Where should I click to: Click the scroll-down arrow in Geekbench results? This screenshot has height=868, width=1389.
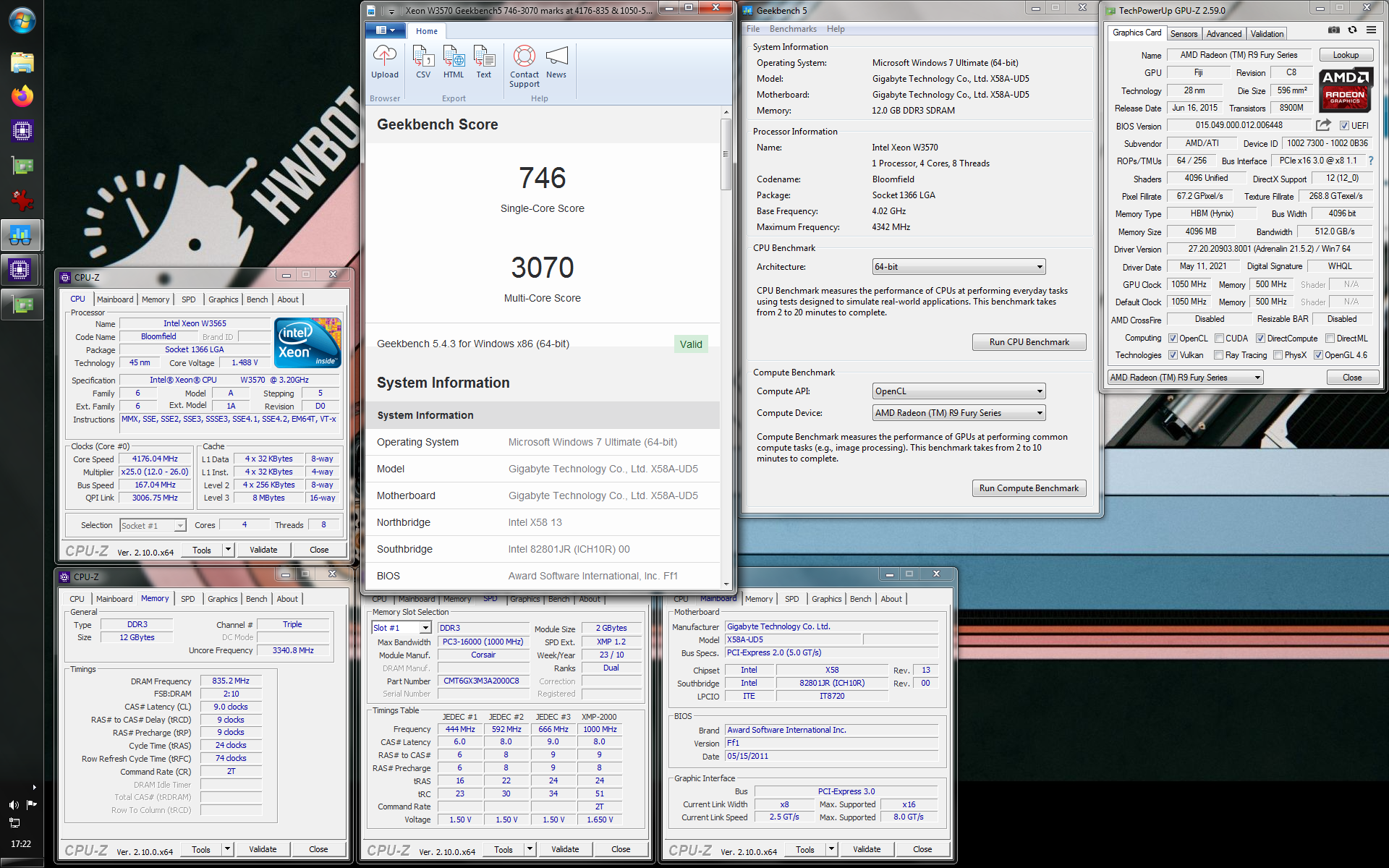tap(726, 584)
